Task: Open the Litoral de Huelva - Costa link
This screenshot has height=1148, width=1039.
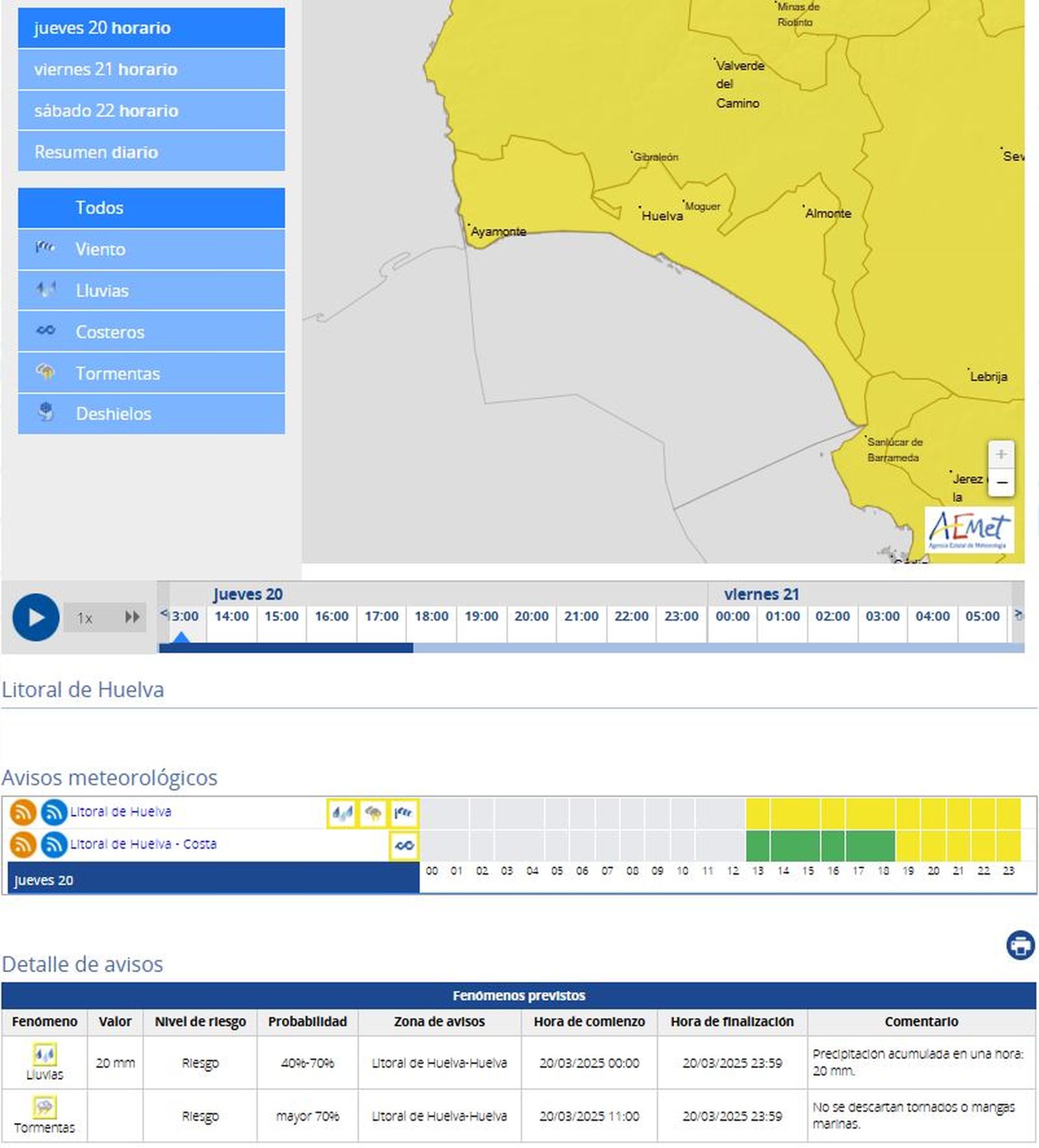Action: click(x=143, y=844)
